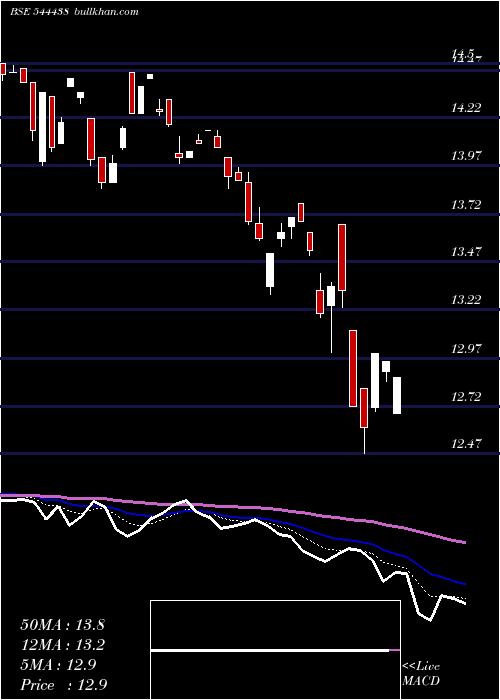Click the MACD indicator box

(275, 650)
